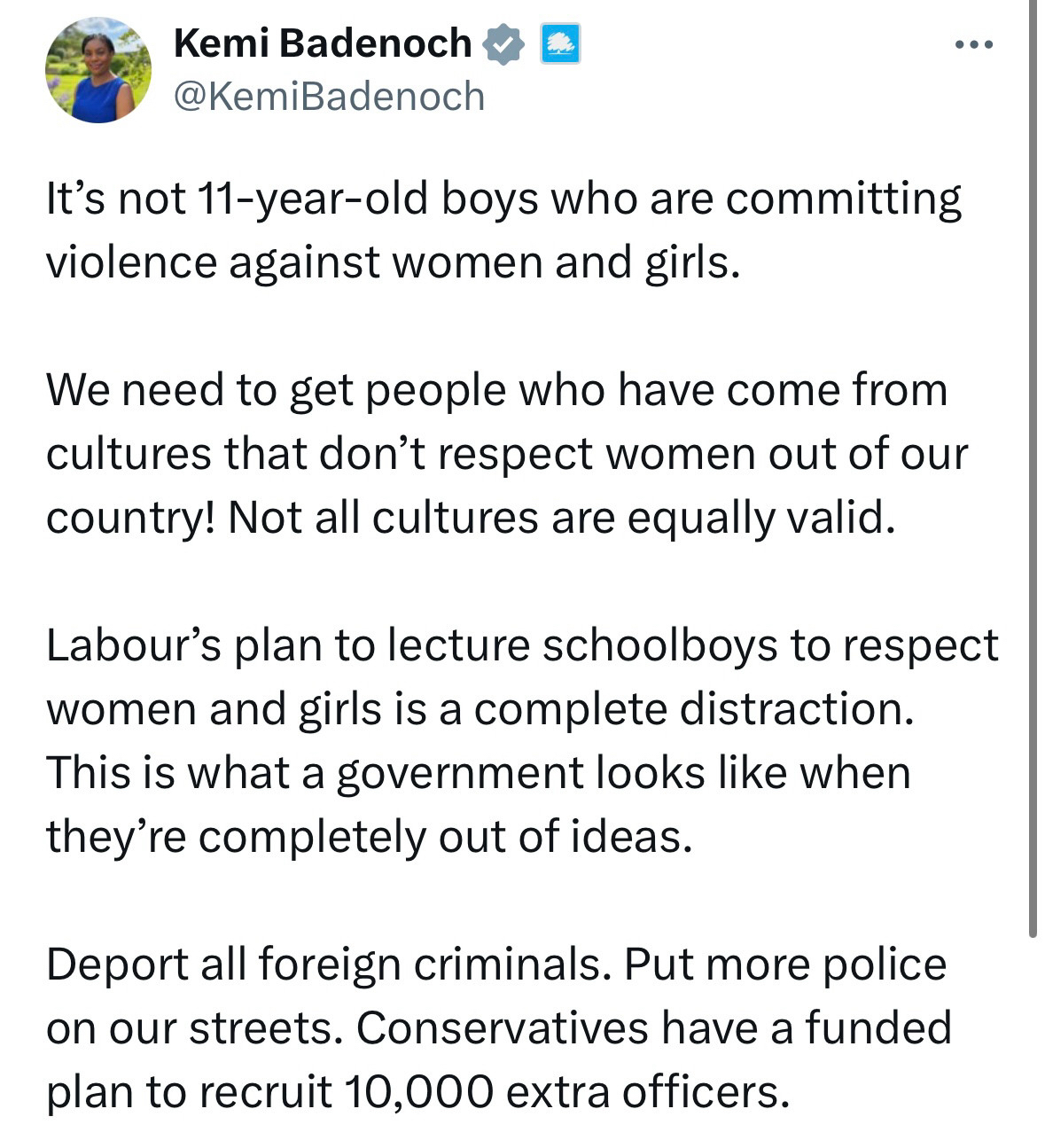1045x1148 pixels.
Task: Click the grey verified checkmark badge
Action: click(503, 44)
